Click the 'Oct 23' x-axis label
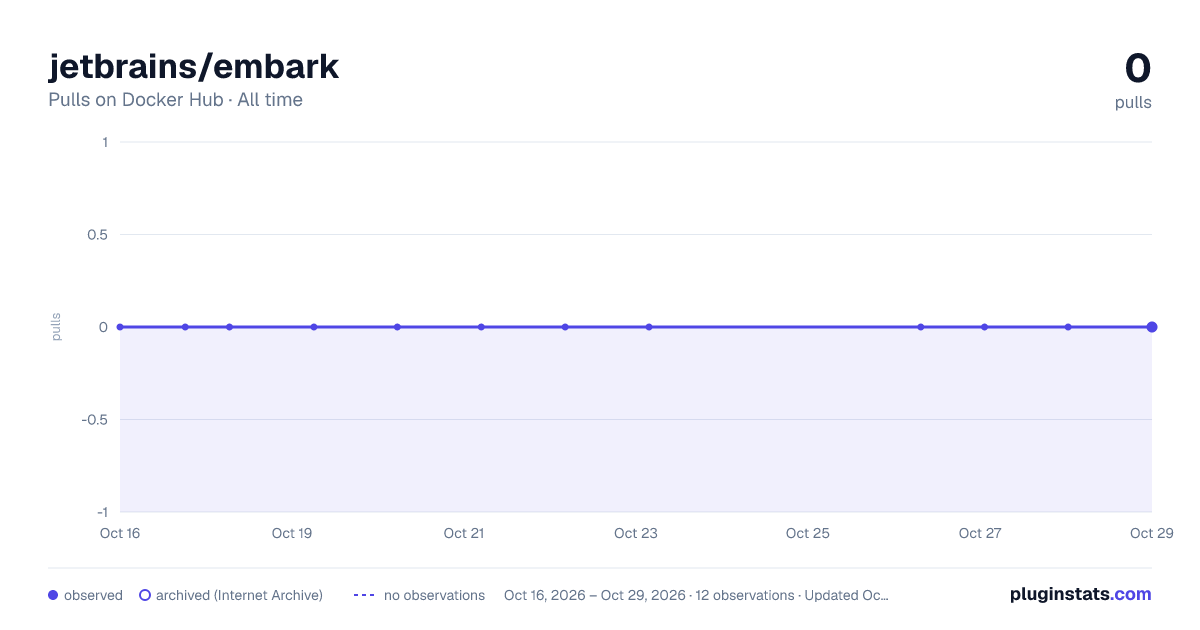 636,533
